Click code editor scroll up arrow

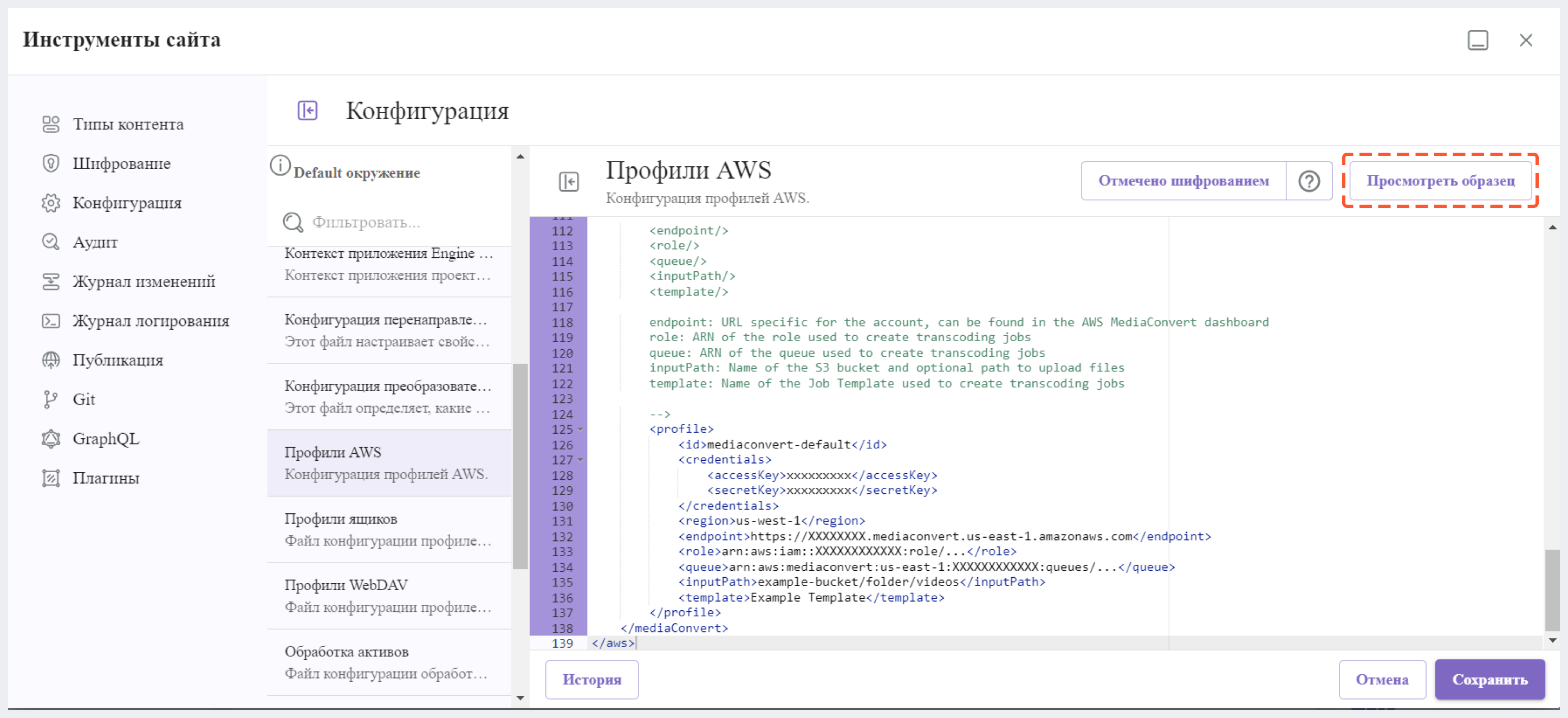click(x=1553, y=227)
